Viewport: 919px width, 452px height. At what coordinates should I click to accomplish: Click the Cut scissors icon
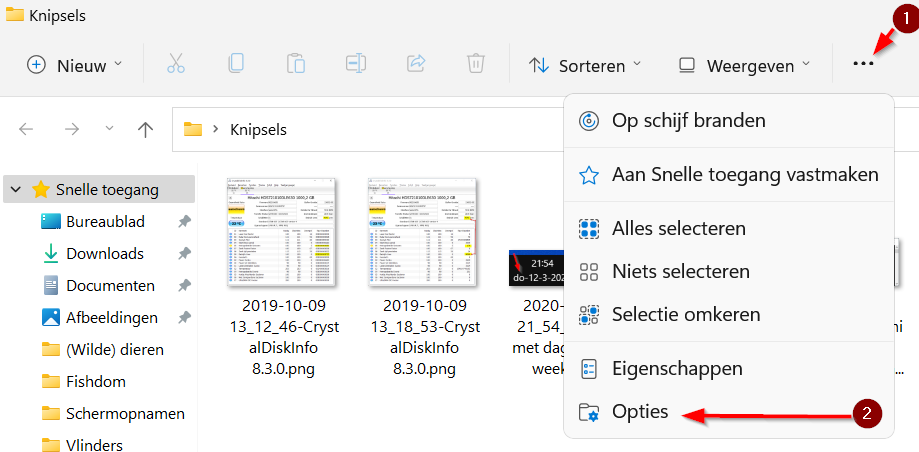click(176, 65)
